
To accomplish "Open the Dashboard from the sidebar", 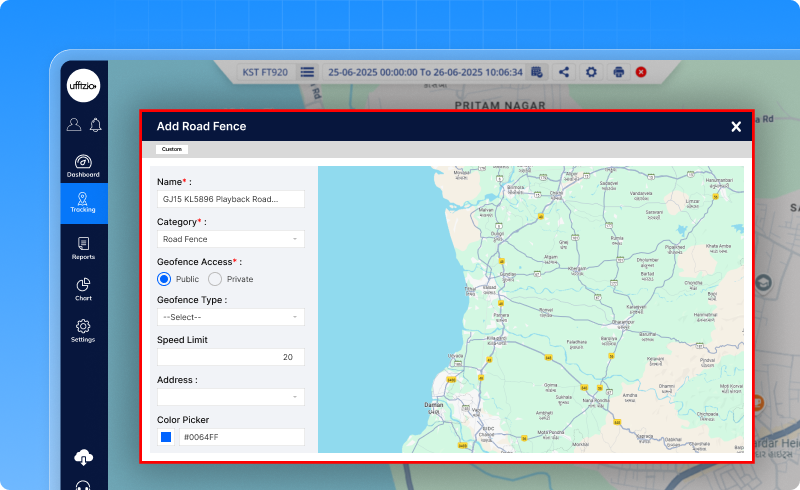I will click(x=83, y=165).
